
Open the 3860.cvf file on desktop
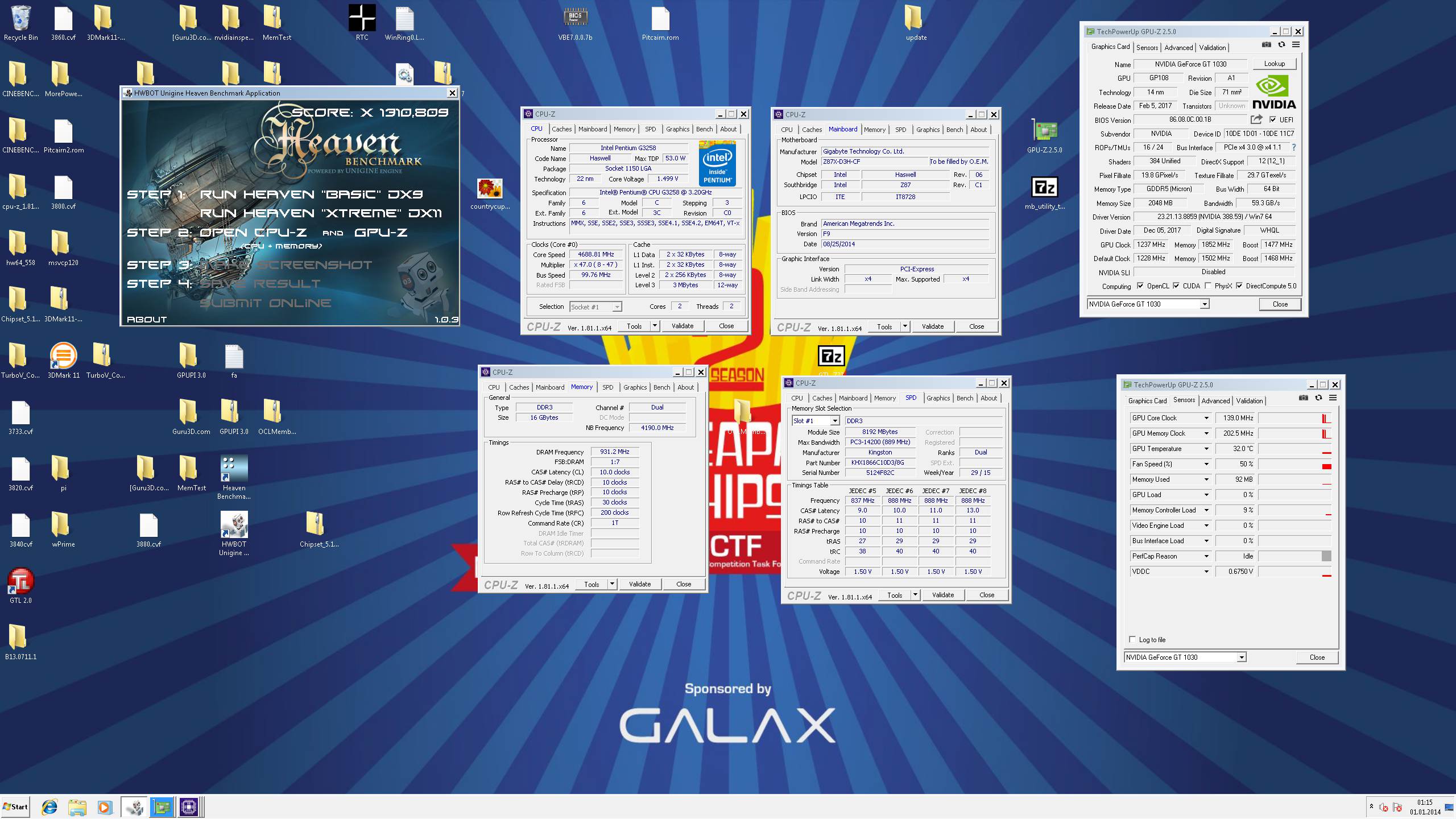point(63,23)
